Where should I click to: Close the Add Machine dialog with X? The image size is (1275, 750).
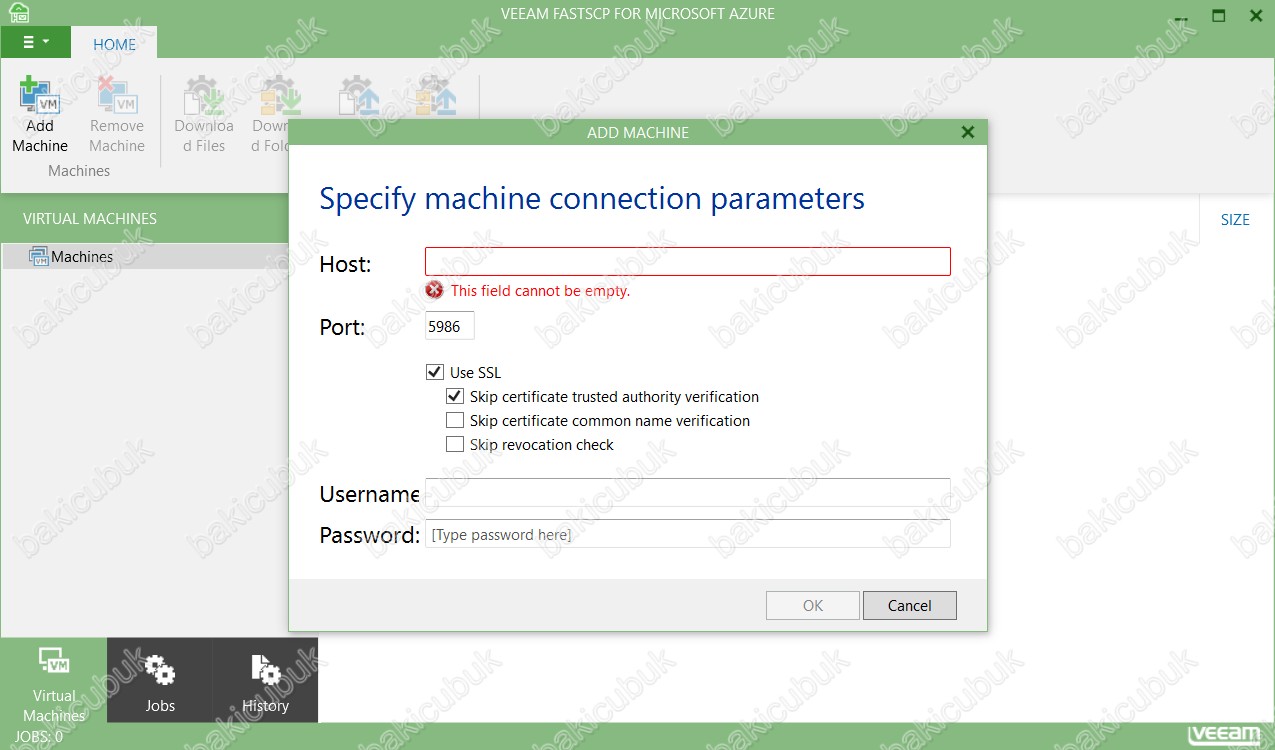pos(967,132)
